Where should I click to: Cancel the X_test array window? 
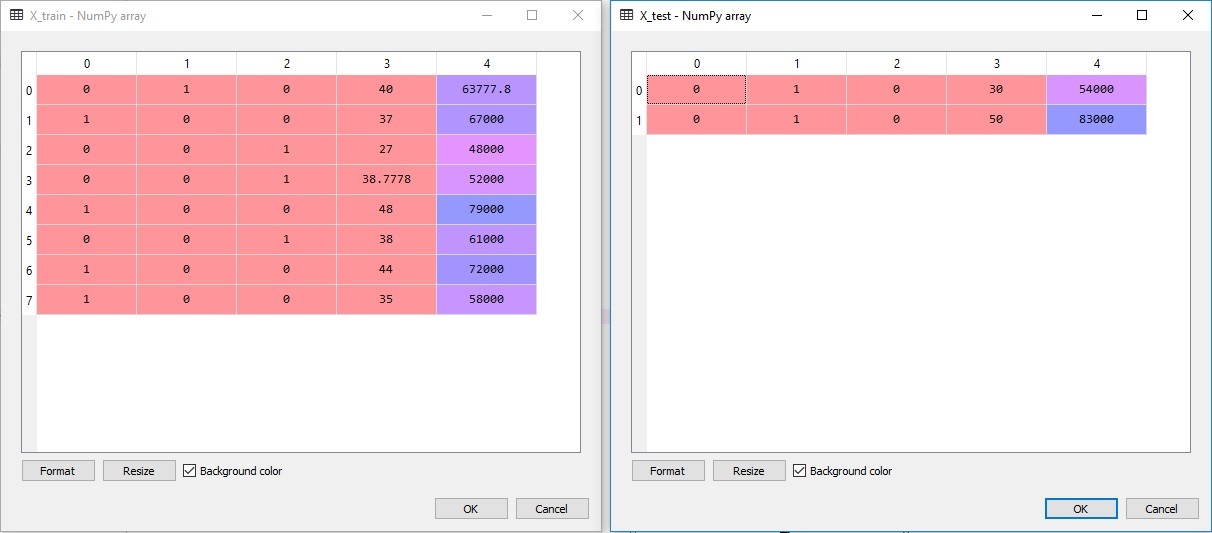[x=1162, y=508]
